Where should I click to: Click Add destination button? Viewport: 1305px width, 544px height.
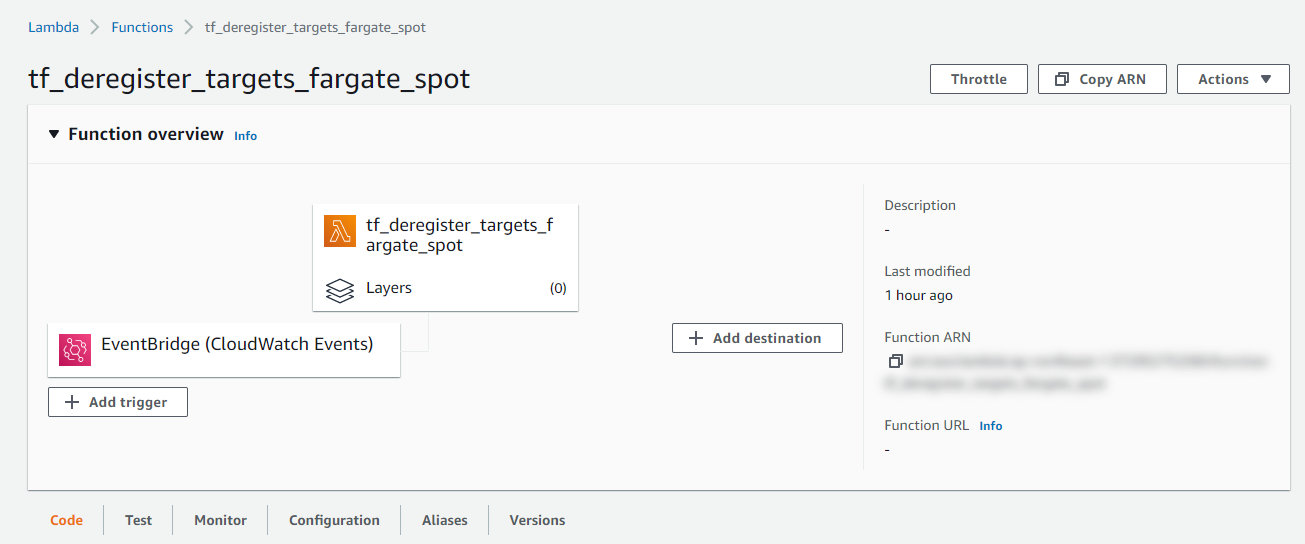point(757,338)
